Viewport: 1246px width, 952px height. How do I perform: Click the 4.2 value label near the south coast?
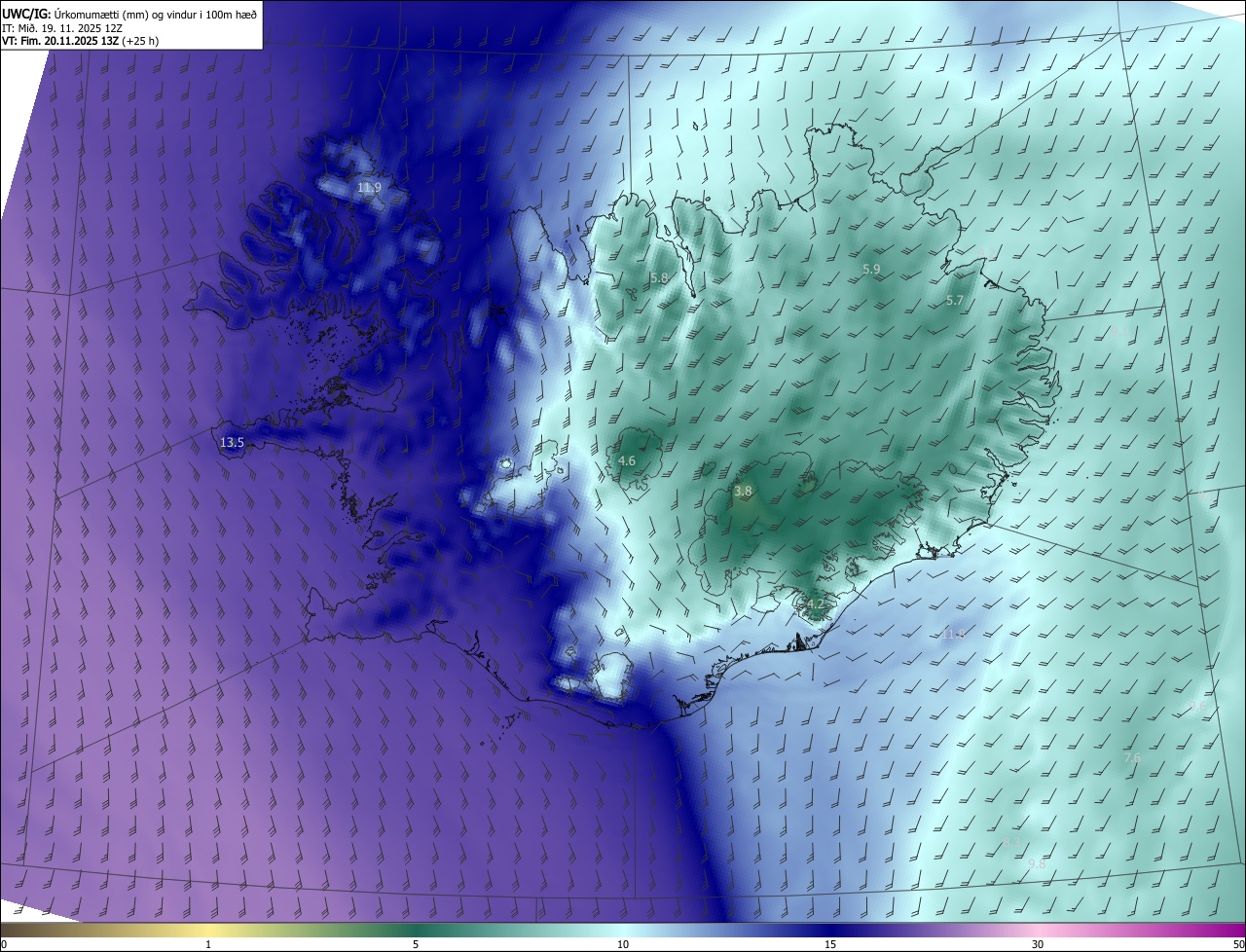[x=815, y=604]
